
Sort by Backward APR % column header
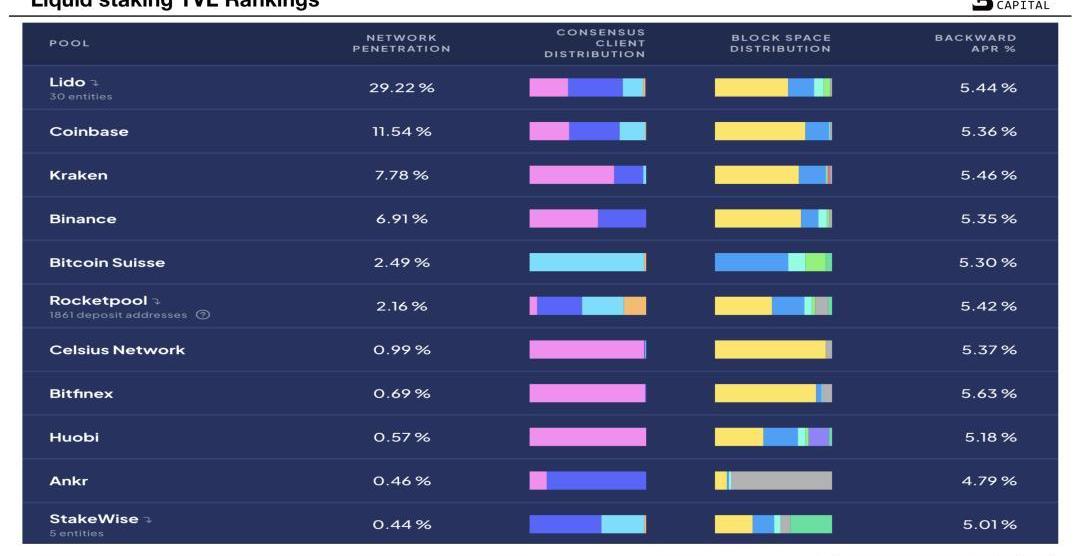click(975, 43)
